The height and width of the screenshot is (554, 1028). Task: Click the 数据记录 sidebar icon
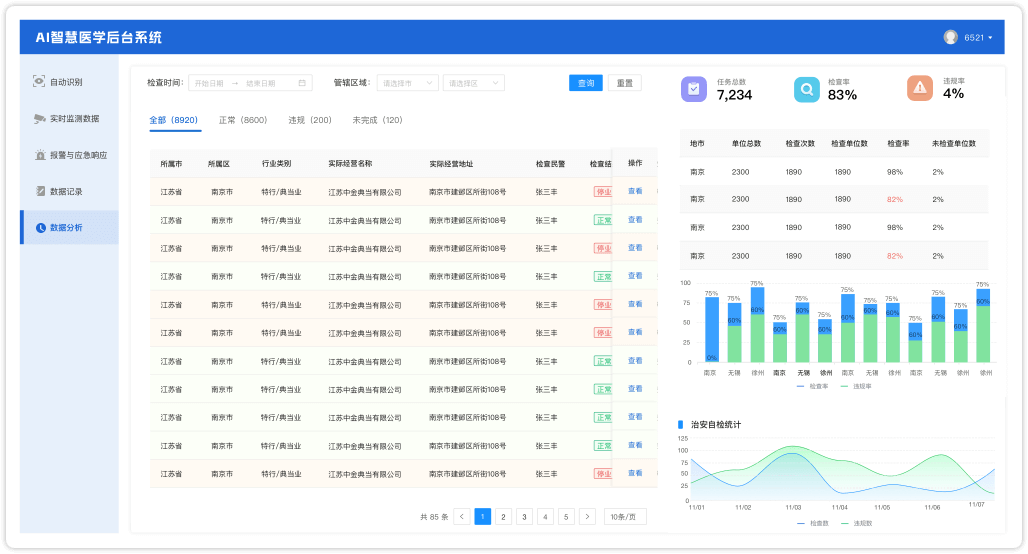[x=41, y=191]
